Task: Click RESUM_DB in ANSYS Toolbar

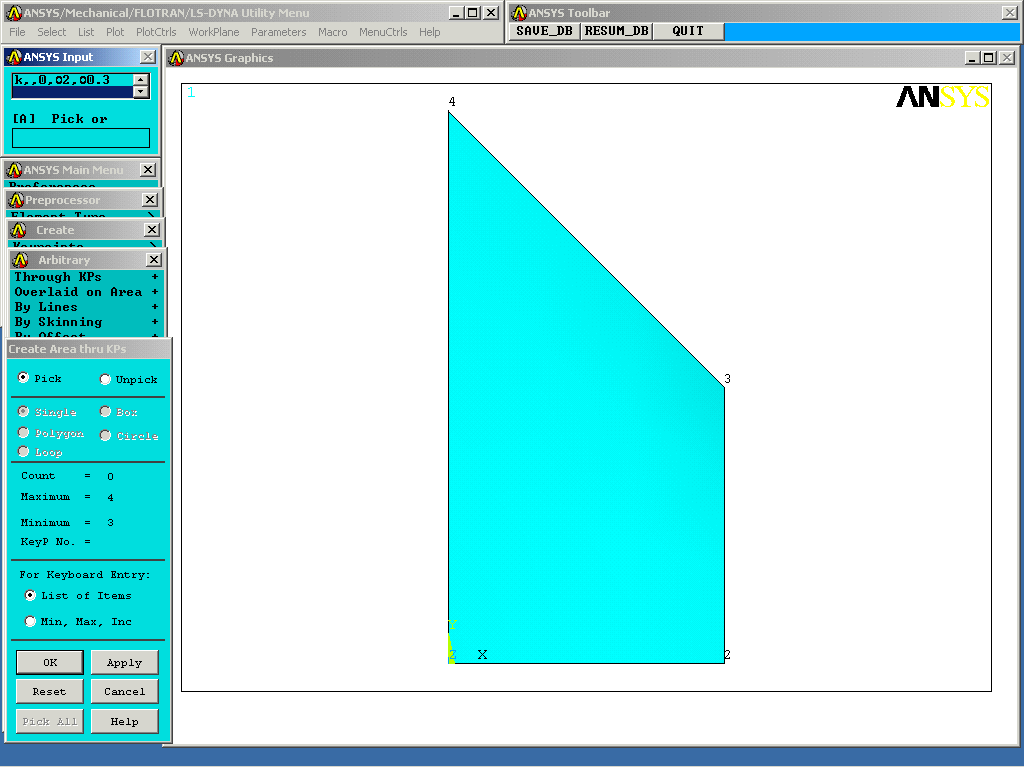Action: (616, 31)
